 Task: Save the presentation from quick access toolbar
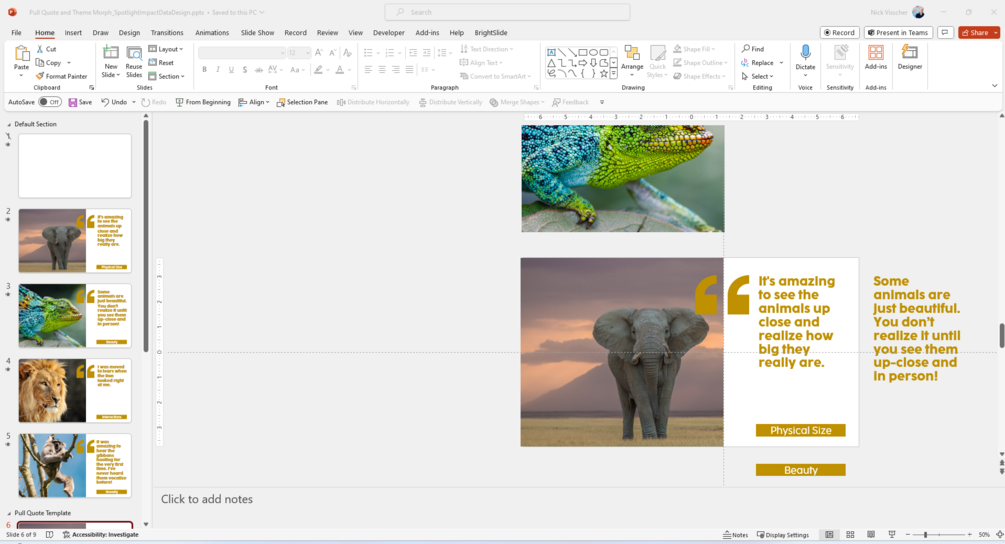pos(81,102)
